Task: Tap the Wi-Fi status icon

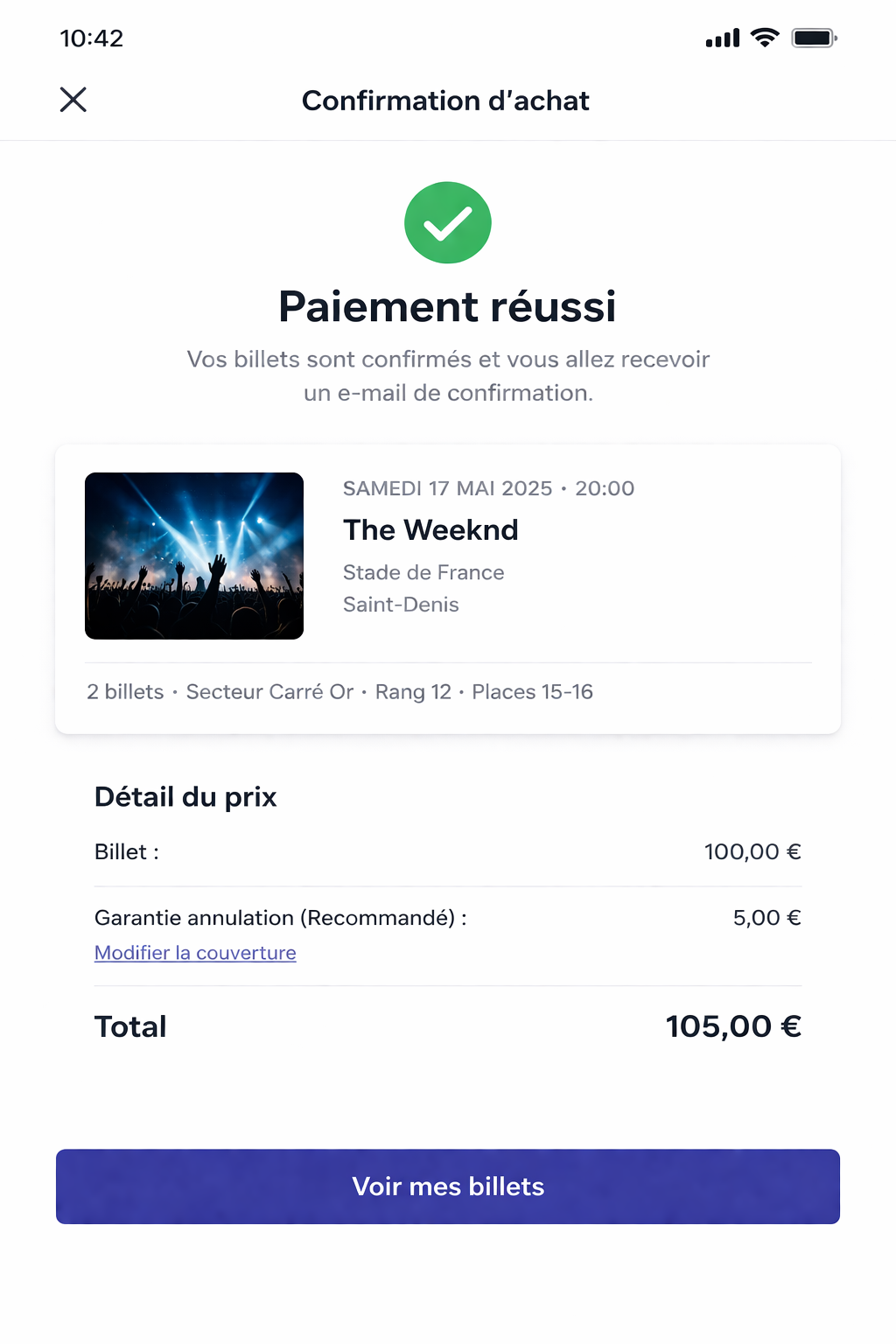Action: click(765, 38)
